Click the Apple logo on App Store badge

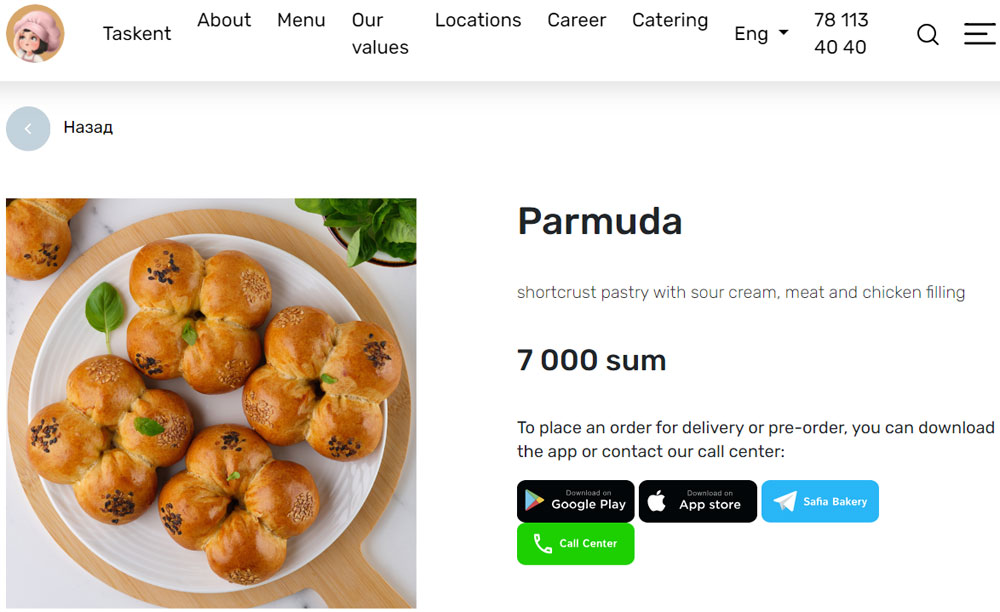point(656,501)
